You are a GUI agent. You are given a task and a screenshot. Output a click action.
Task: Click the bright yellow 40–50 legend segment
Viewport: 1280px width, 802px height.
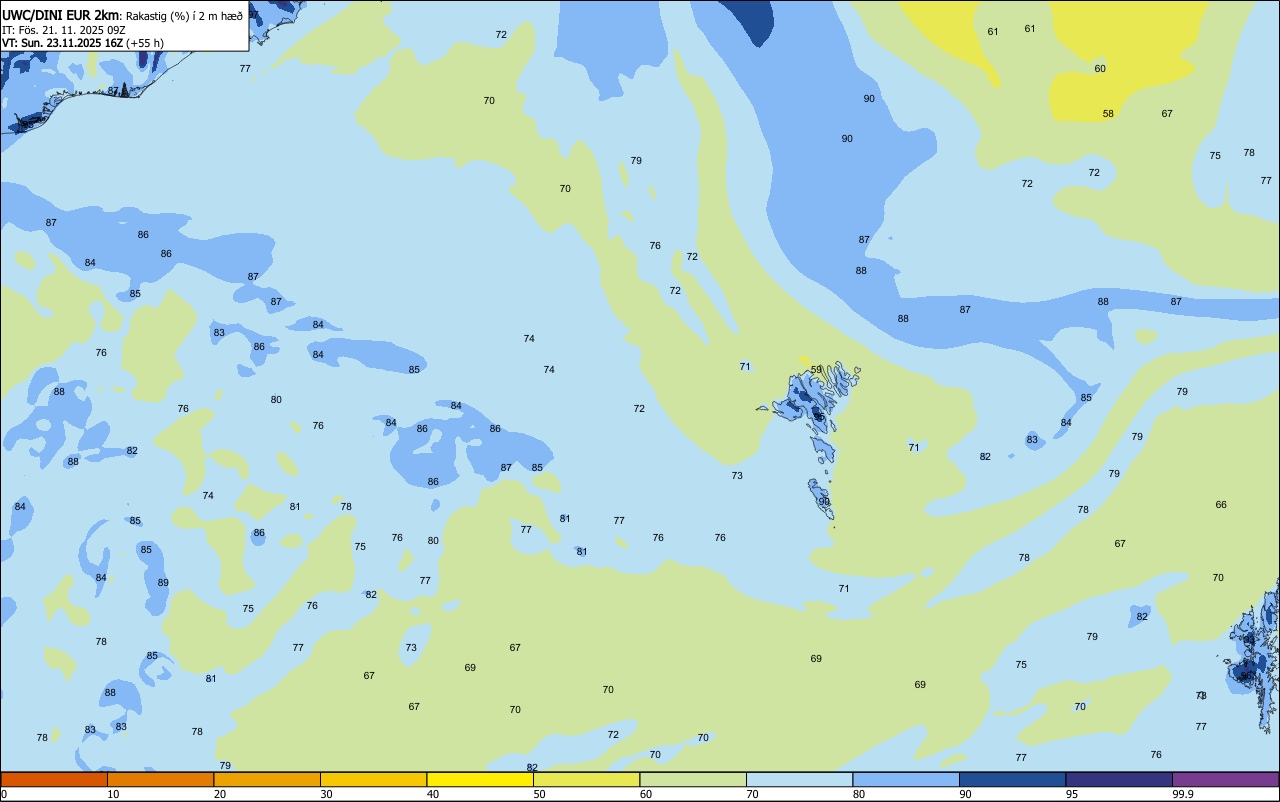click(480, 779)
